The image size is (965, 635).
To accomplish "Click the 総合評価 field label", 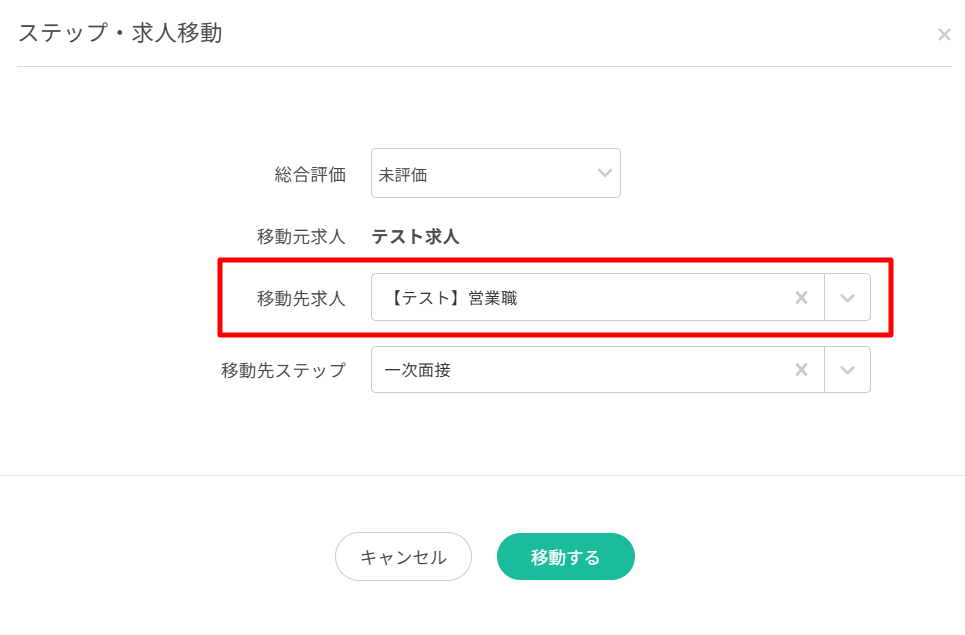I will (x=310, y=174).
